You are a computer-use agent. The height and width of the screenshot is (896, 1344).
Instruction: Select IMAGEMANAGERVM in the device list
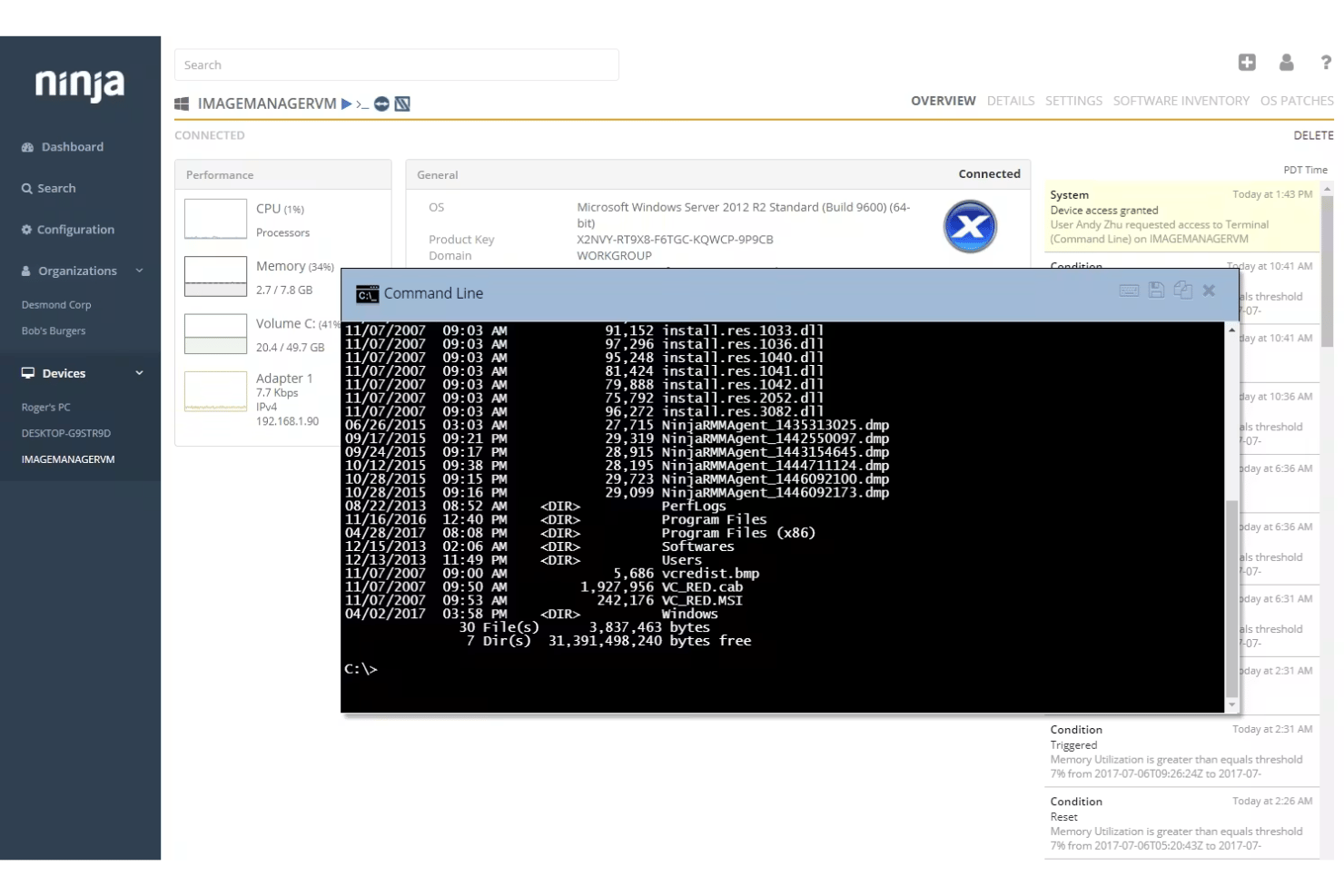coord(68,459)
